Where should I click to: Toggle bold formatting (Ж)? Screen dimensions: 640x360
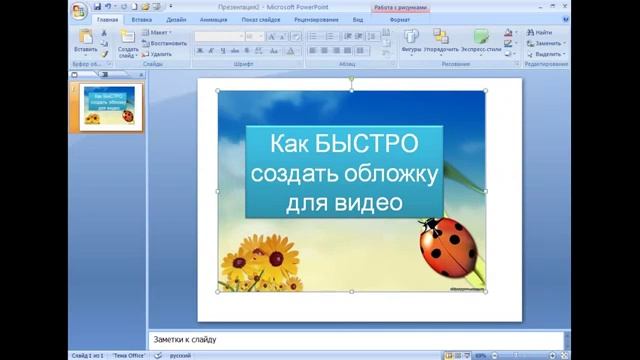(200, 51)
